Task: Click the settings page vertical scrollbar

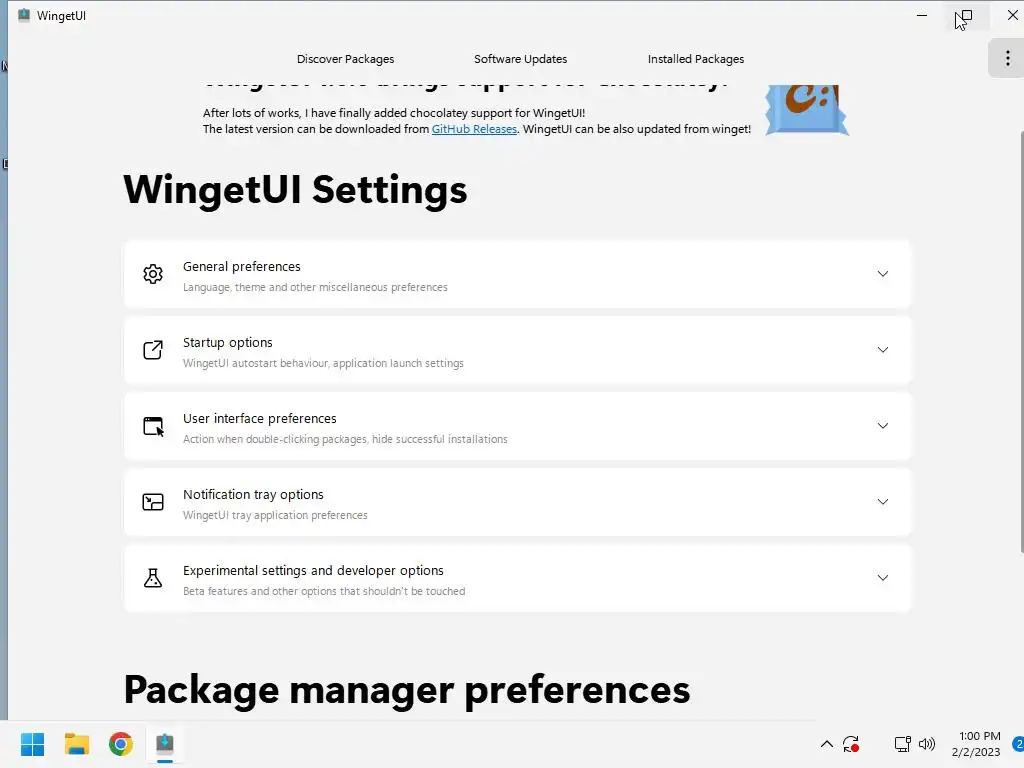Action: coord(1021,343)
